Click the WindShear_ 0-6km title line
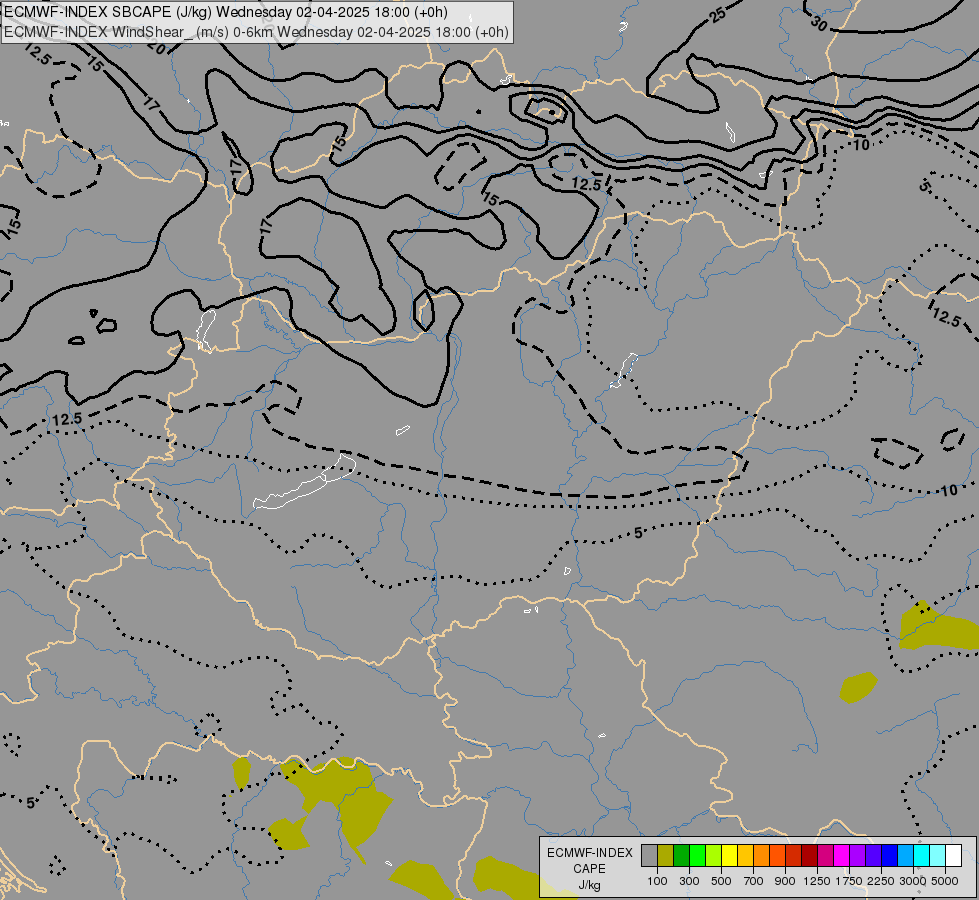The image size is (979, 900). [257, 32]
